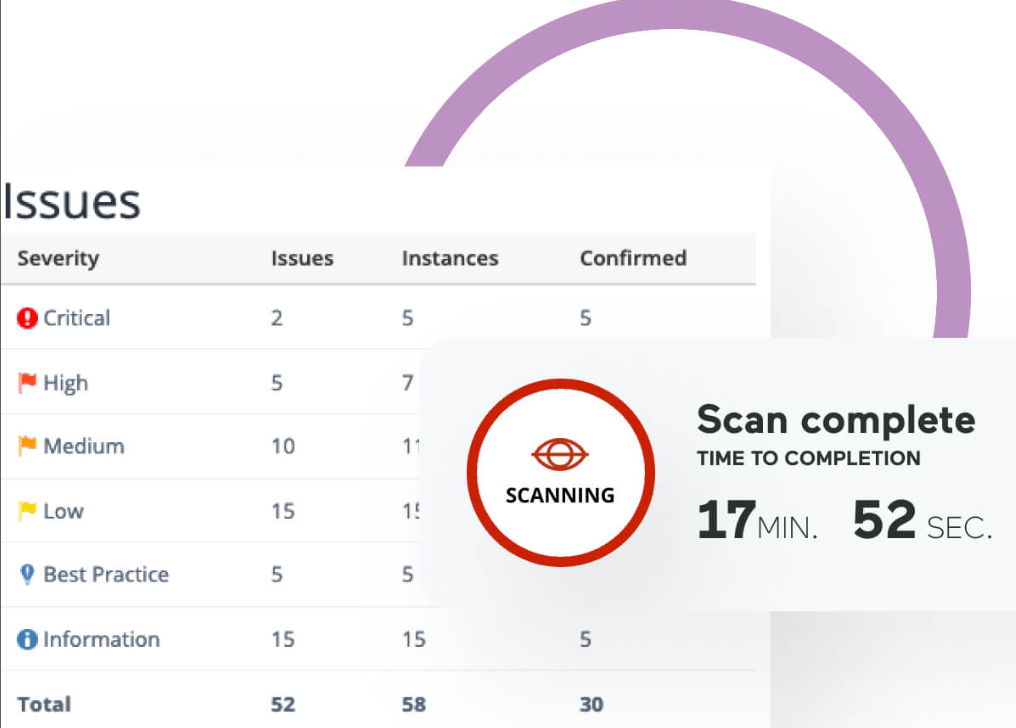Click the Best Practice pin icon
This screenshot has width=1016, height=728.
(x=27, y=574)
